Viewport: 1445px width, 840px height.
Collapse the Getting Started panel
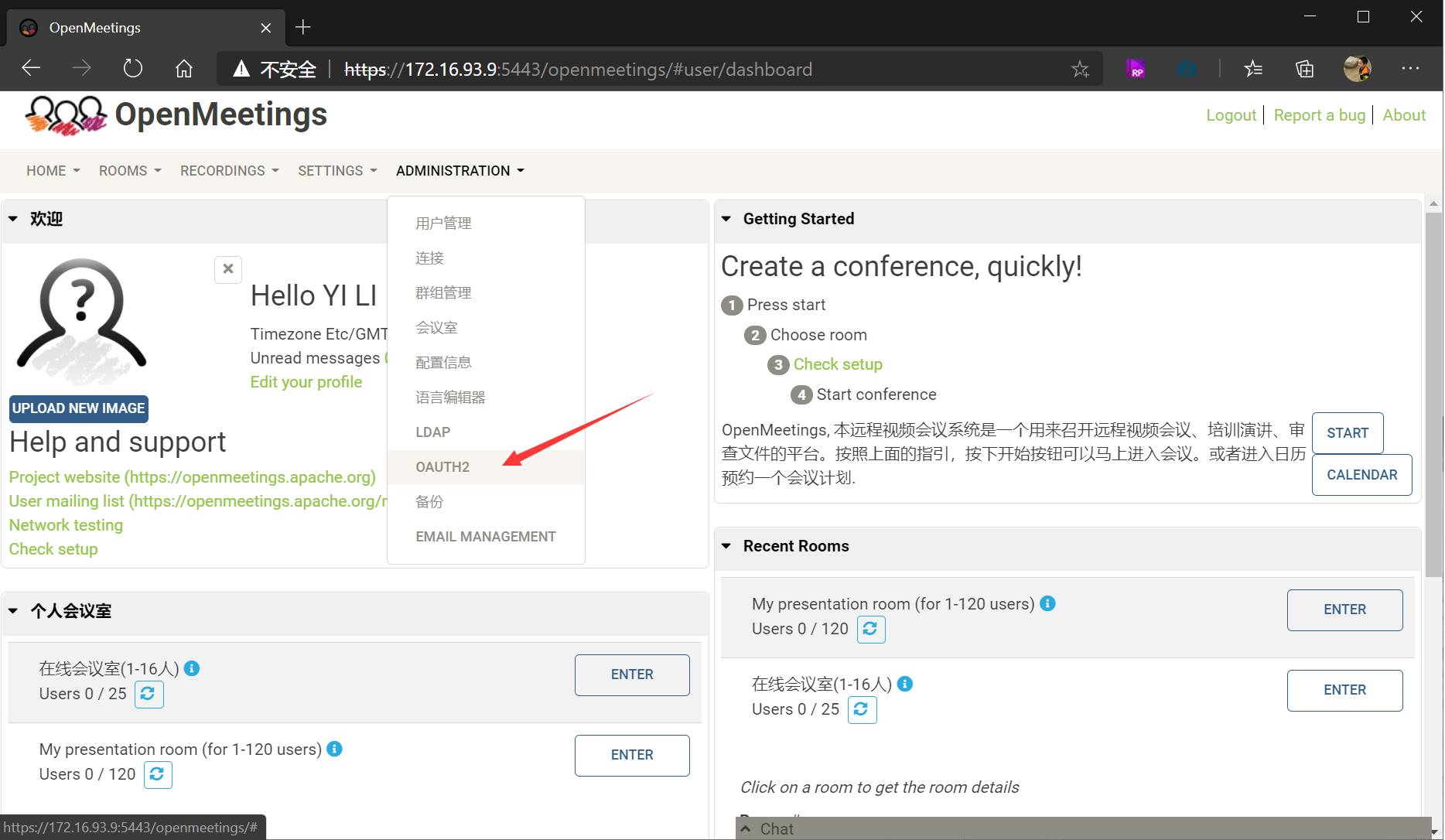[x=726, y=219]
